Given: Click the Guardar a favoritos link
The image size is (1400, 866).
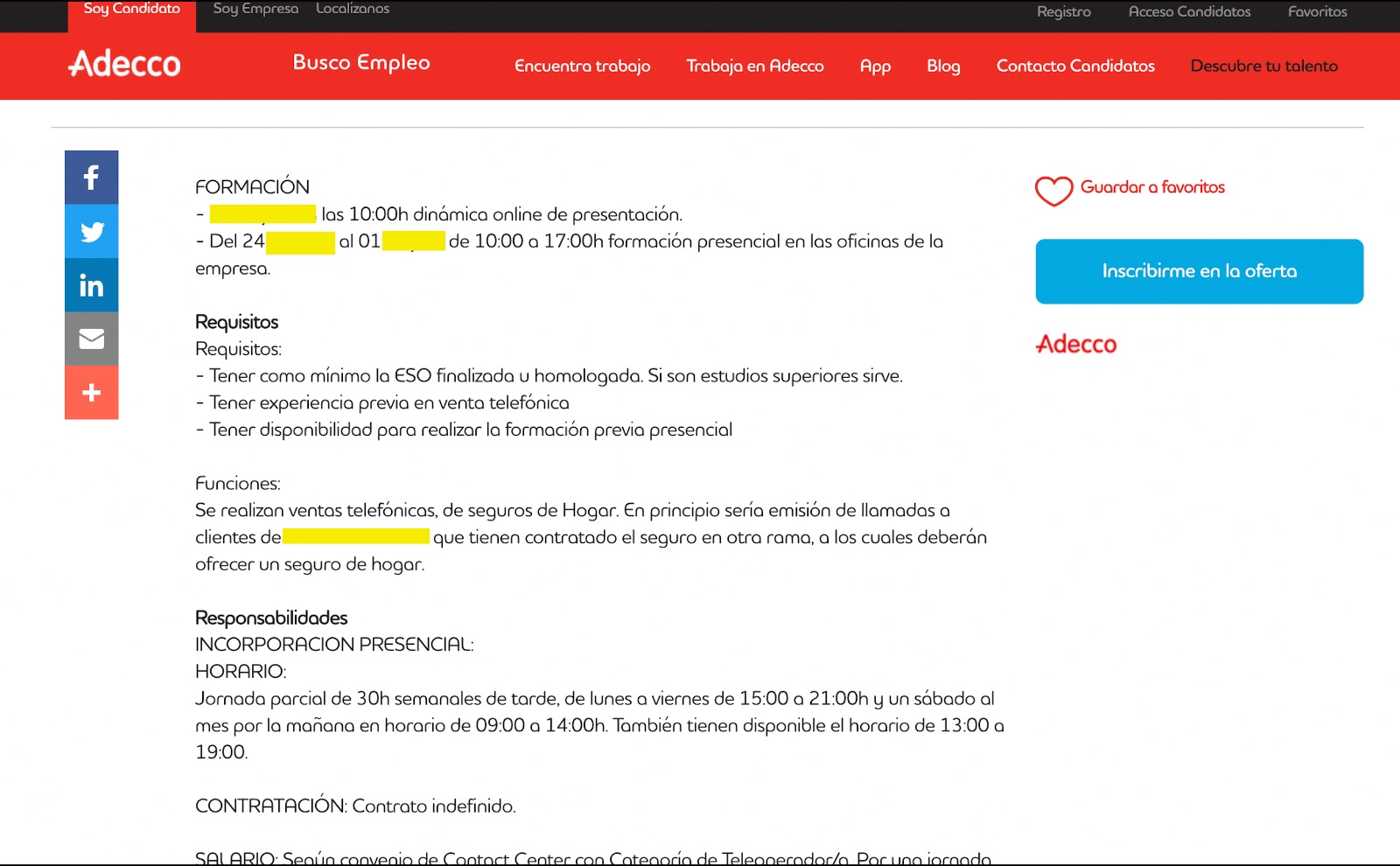Looking at the screenshot, I should pyautogui.click(x=1152, y=187).
